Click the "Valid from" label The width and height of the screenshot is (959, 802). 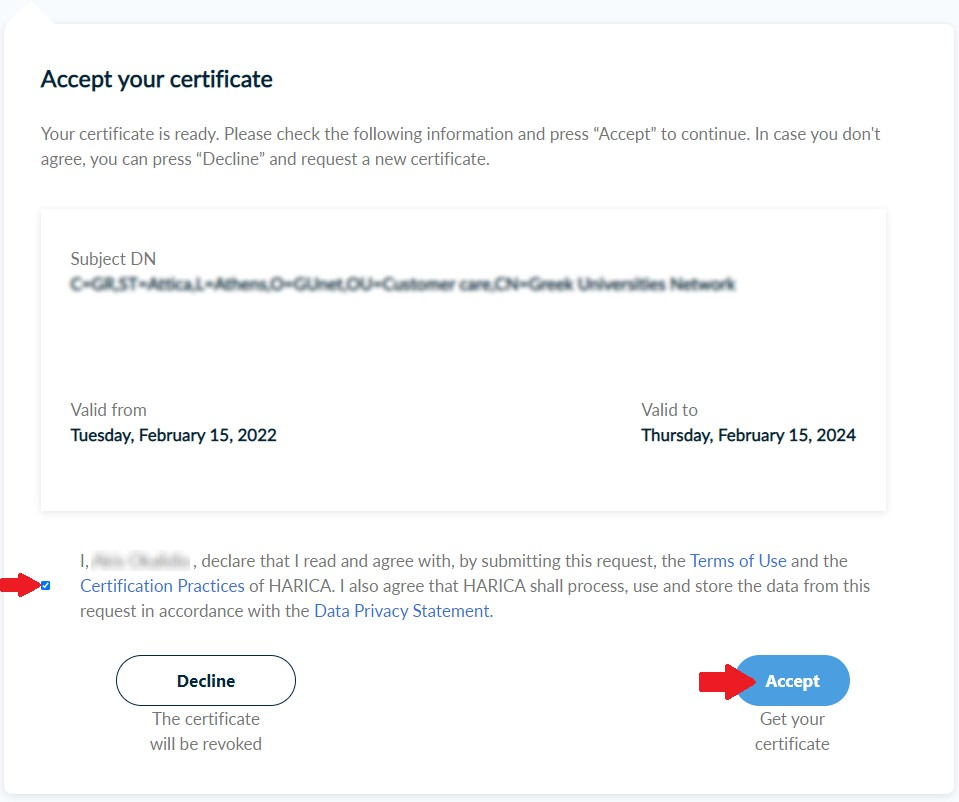click(108, 410)
